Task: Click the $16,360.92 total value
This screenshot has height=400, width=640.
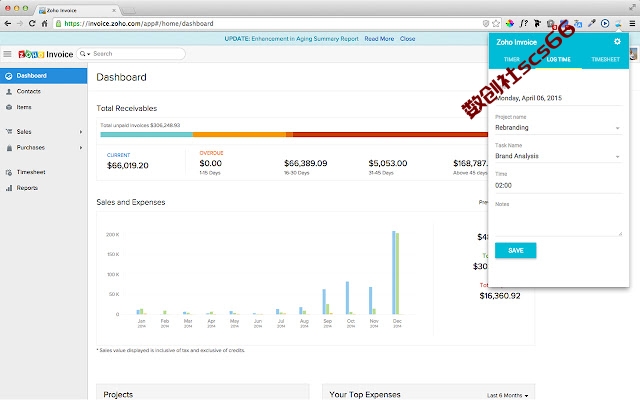Action: 500,296
